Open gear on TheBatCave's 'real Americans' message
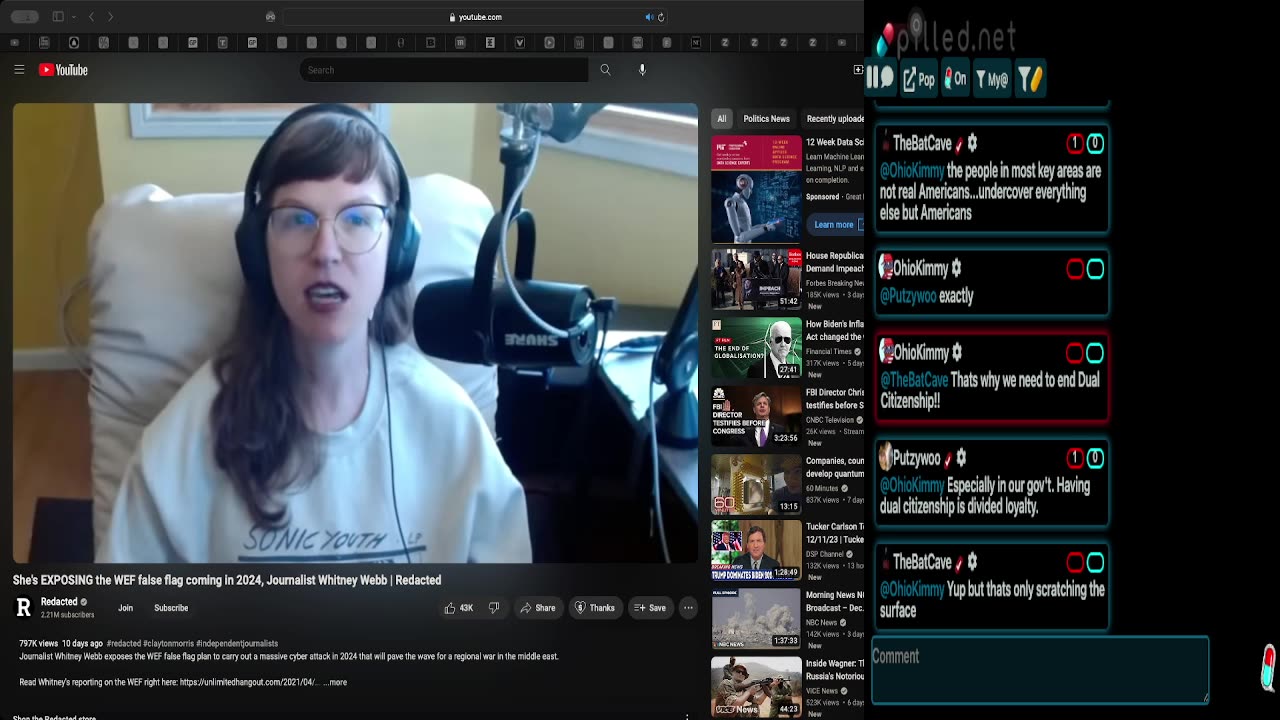This screenshot has height=720, width=1280. 972,143
